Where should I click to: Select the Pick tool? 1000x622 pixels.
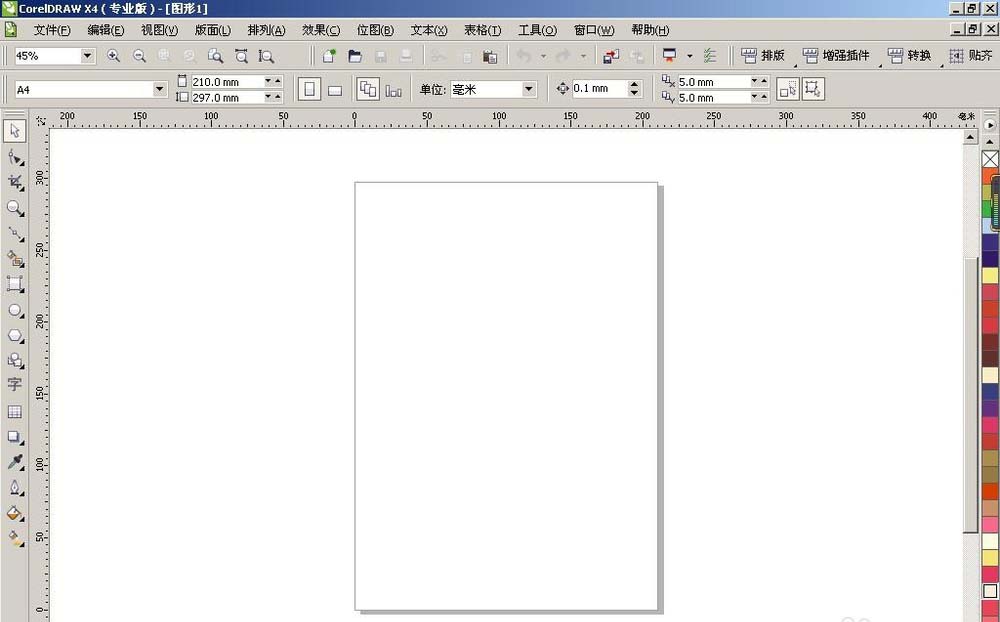pos(15,131)
